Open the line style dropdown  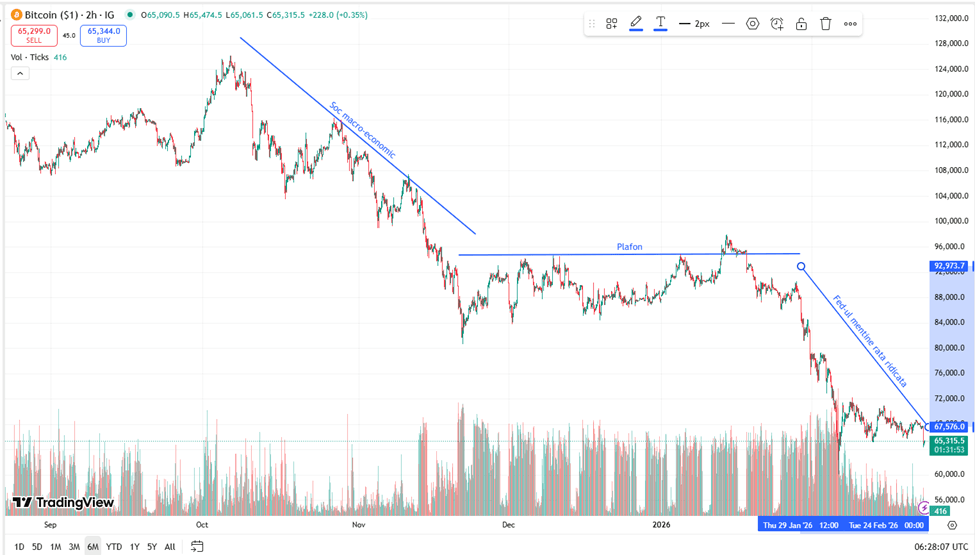[x=728, y=23]
